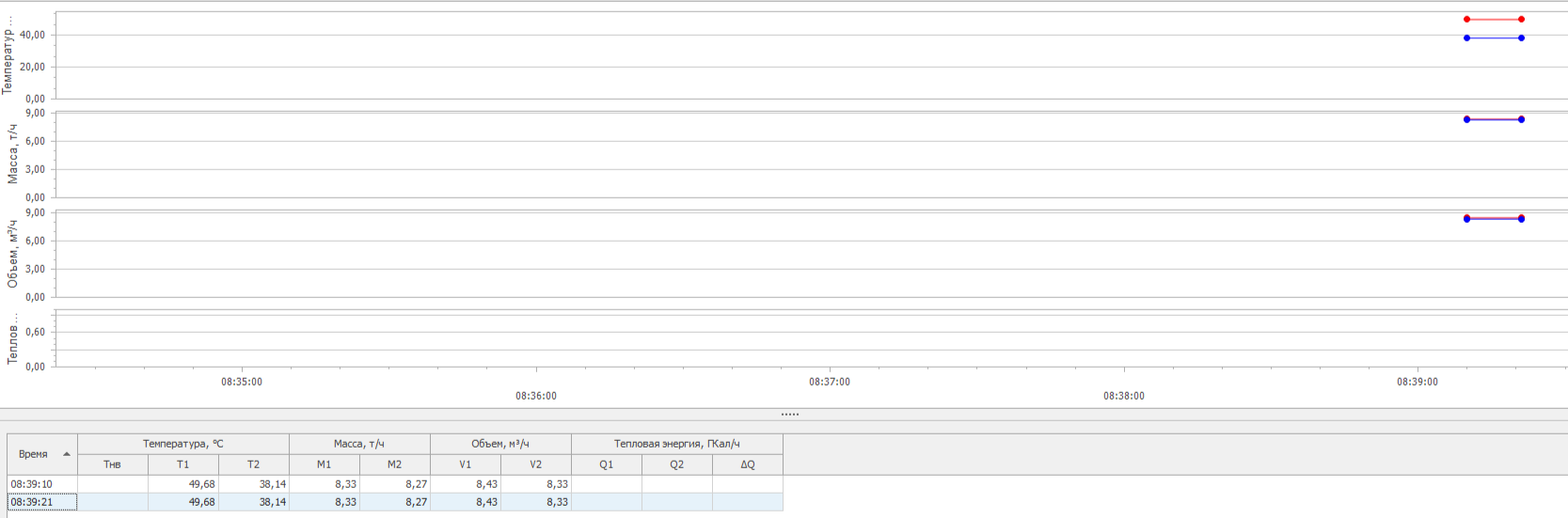This screenshot has width=1568, height=518.
Task: Click the Теплов... vertical axis title
Action: pos(12,338)
